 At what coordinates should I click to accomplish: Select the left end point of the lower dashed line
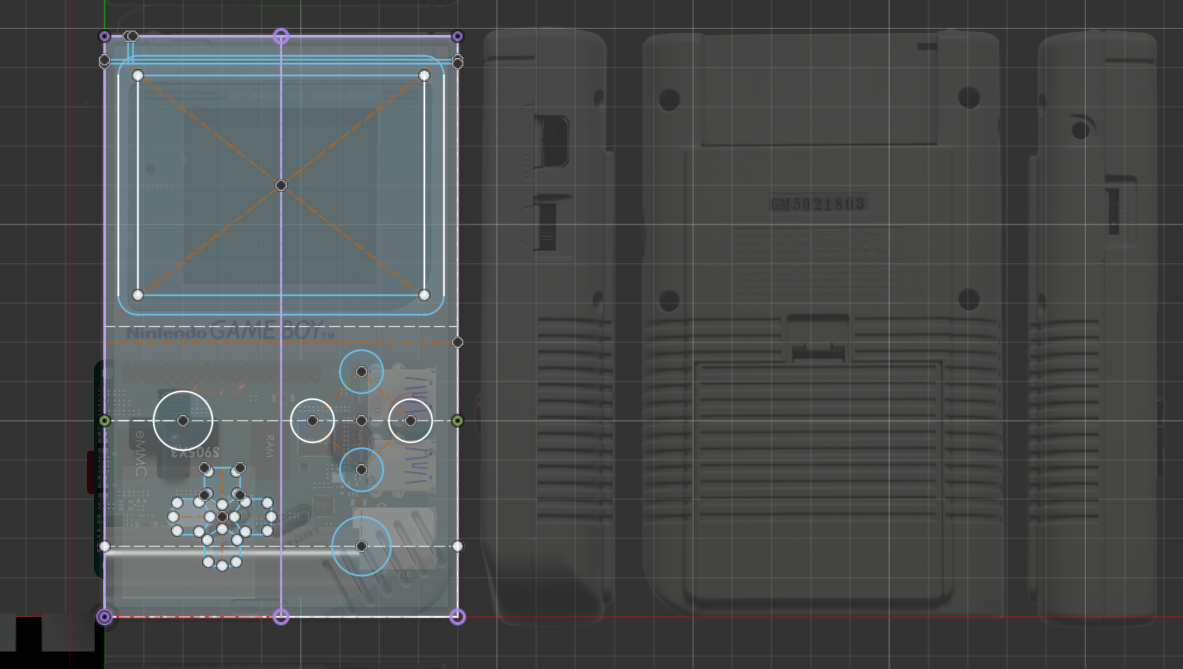(x=105, y=547)
